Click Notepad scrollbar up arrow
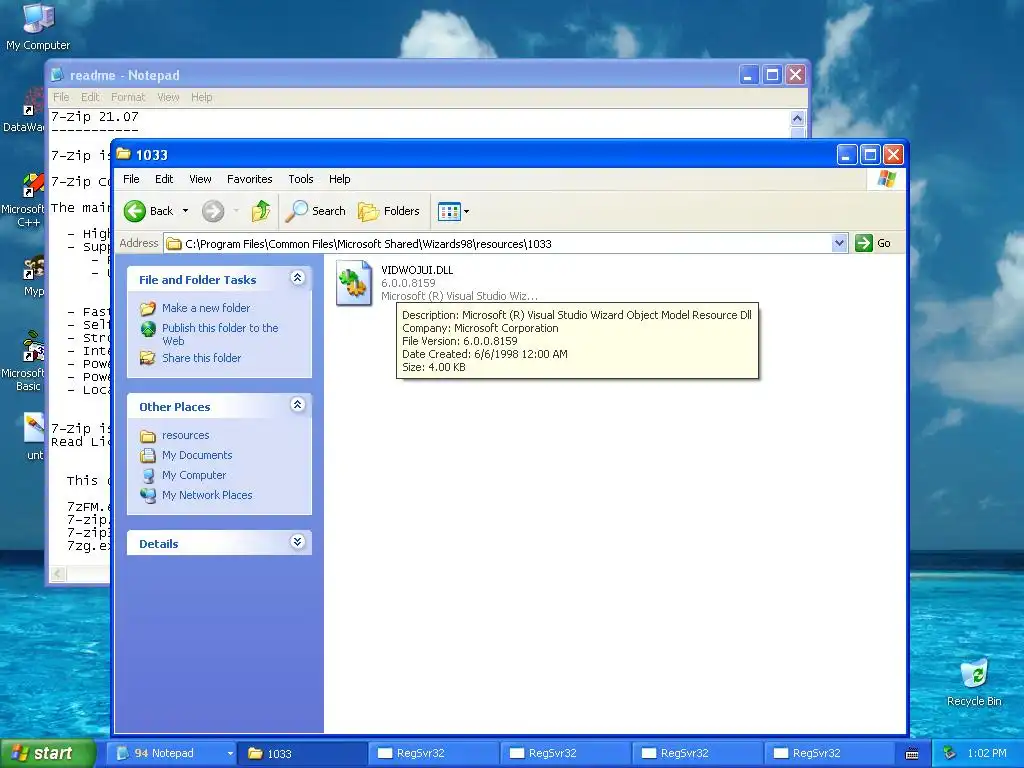Screen dimensions: 1024x768 (x=797, y=118)
